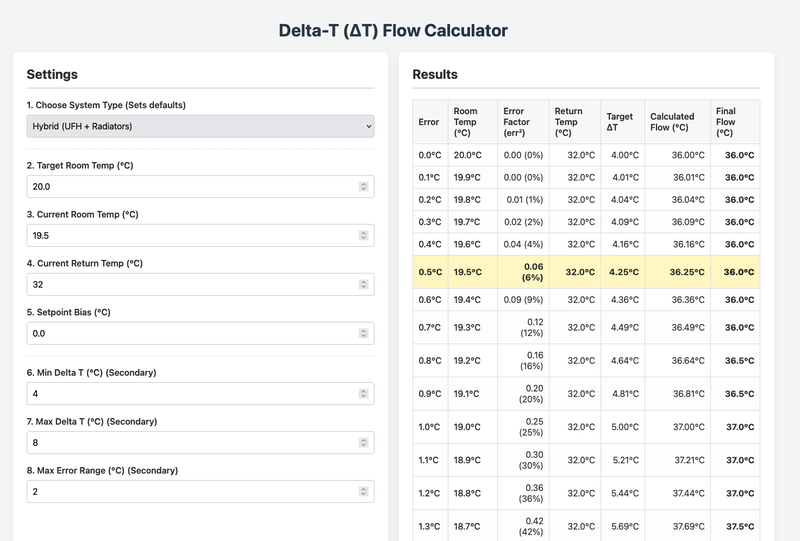Viewport: 800px width, 541px height.
Task: Open the System Type dropdown
Action: point(200,126)
